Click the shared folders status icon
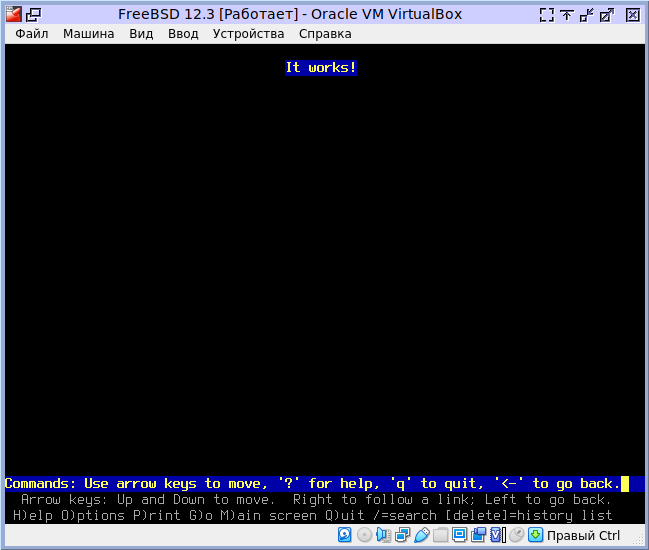Screen dimensions: 649x550 click(x=440, y=535)
